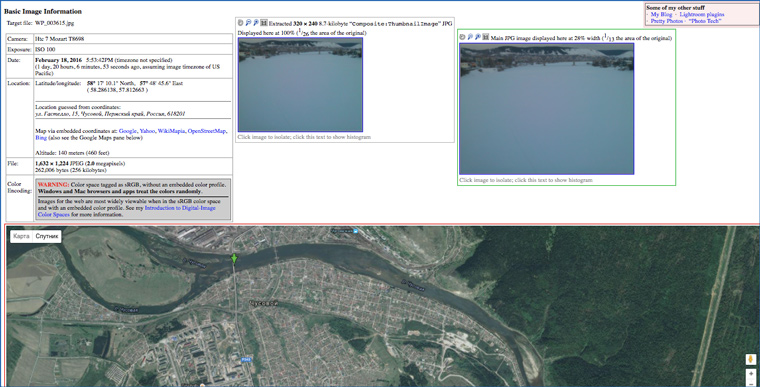Open the Google map link
This screenshot has height=387, width=760.
coord(128,131)
